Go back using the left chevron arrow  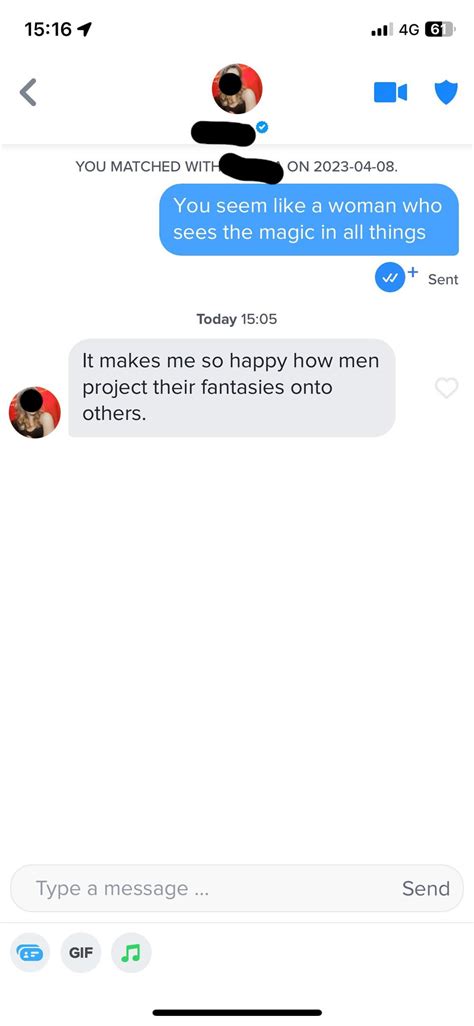pyautogui.click(x=27, y=92)
